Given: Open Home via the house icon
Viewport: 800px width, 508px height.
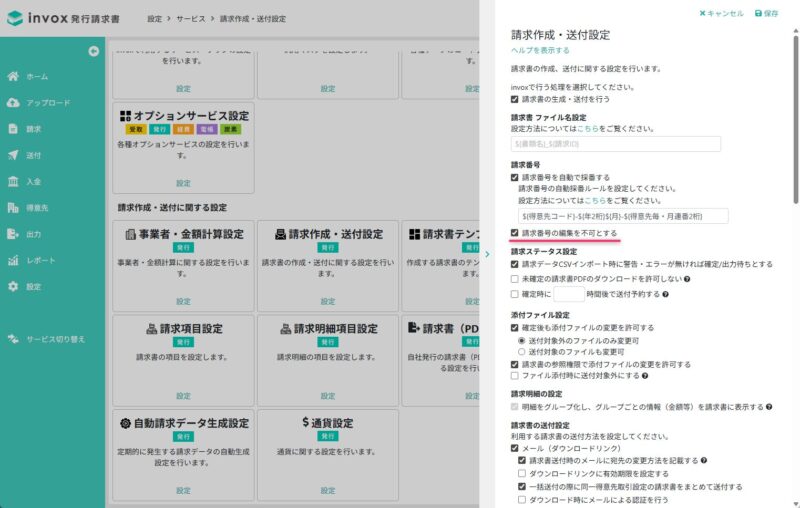Looking at the screenshot, I should coord(13,76).
